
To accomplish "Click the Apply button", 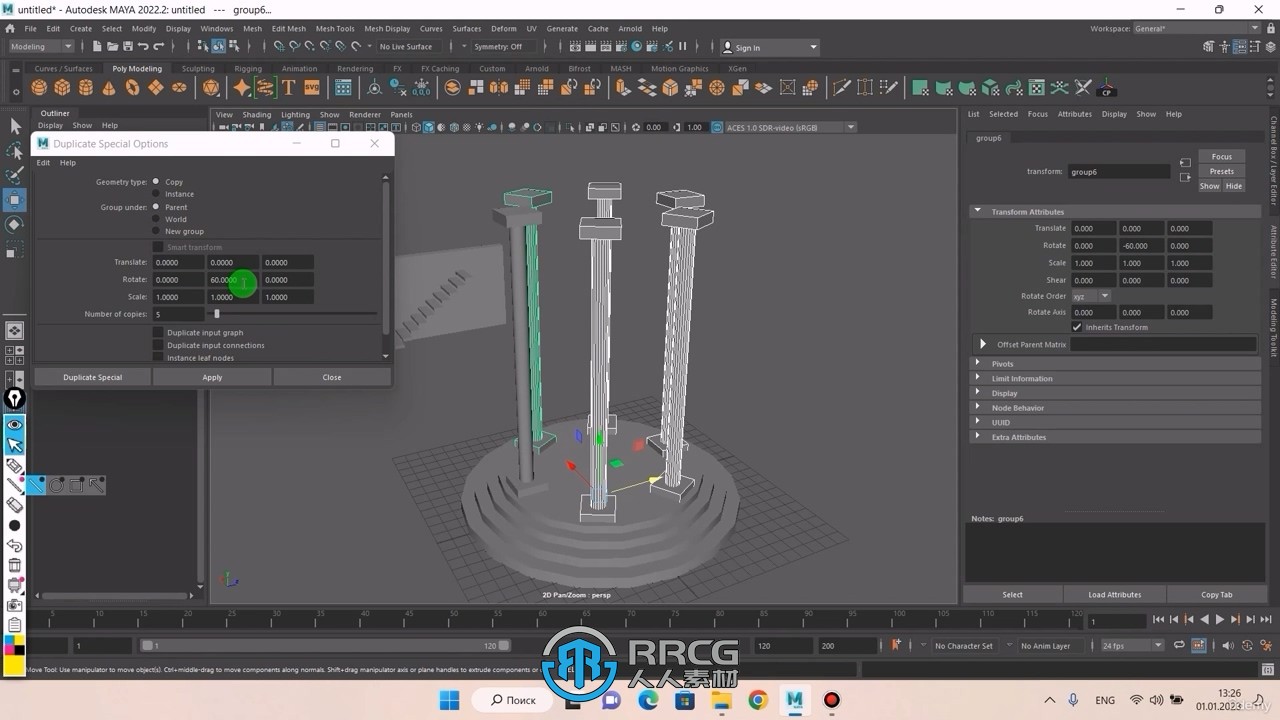I will point(212,377).
